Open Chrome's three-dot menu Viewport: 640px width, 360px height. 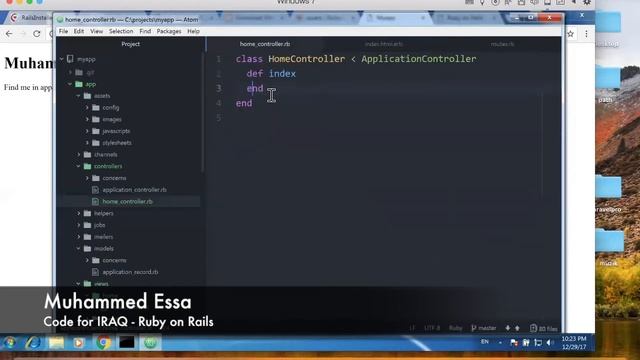point(587,34)
